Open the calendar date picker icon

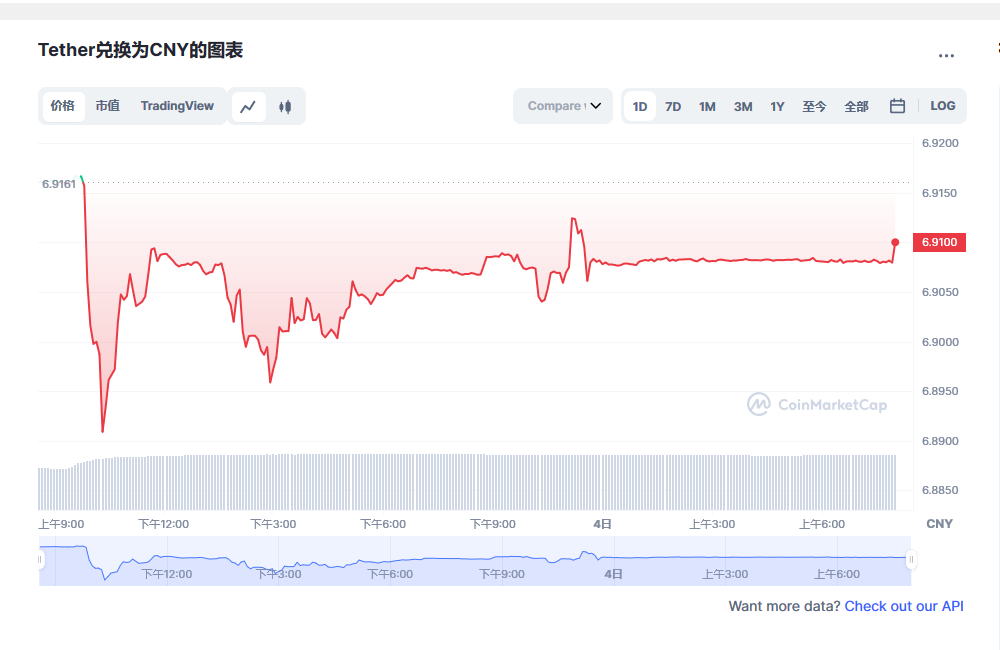coord(897,105)
